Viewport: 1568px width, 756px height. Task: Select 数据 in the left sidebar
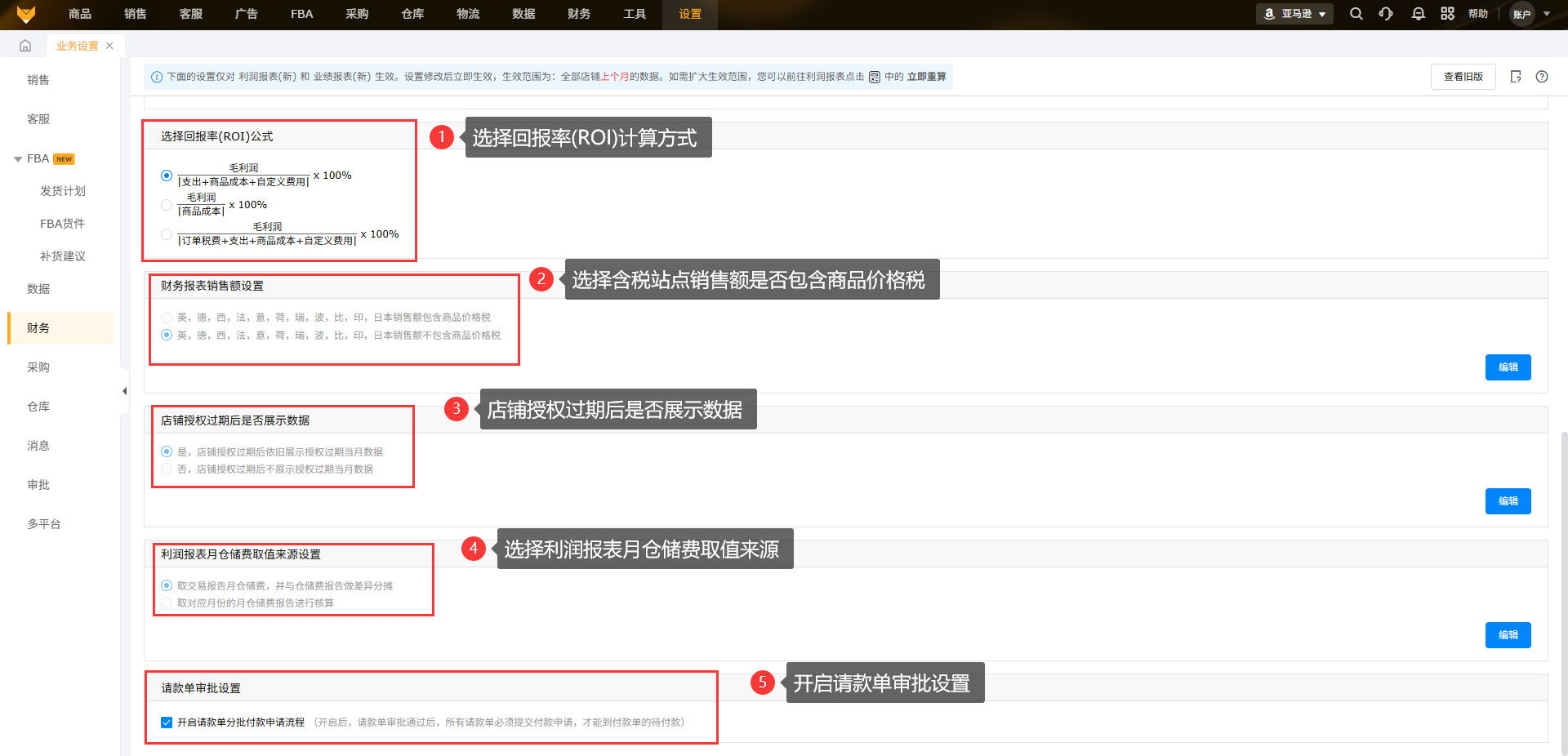pos(38,289)
